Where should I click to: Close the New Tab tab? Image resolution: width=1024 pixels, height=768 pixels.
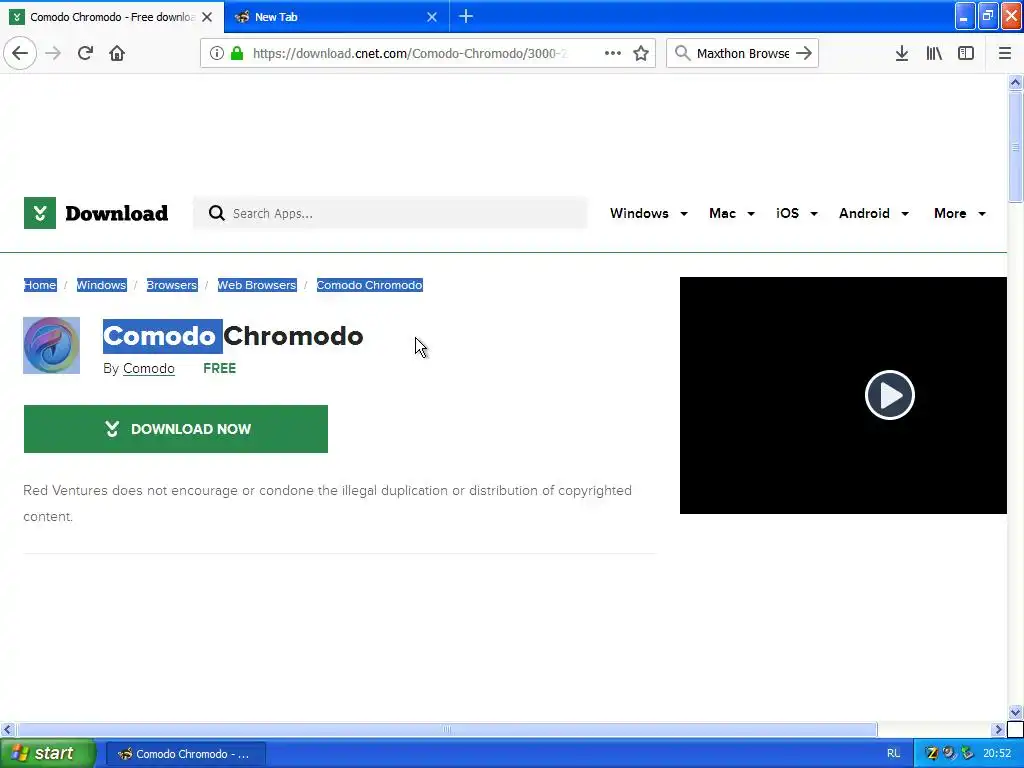point(432,17)
